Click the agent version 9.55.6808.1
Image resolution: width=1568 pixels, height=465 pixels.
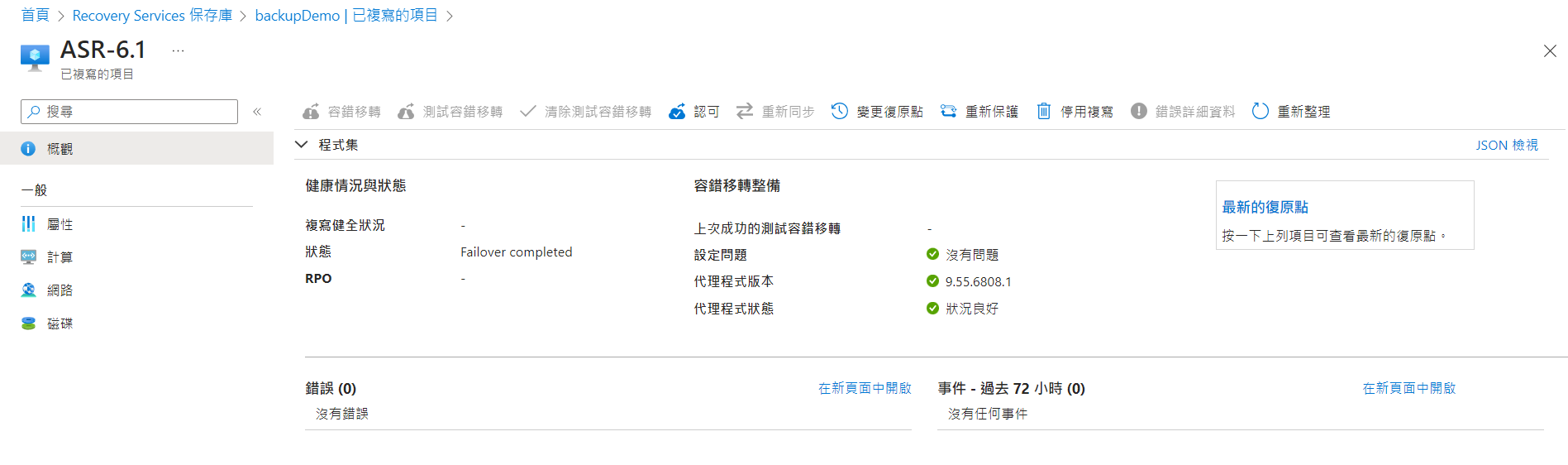[979, 281]
